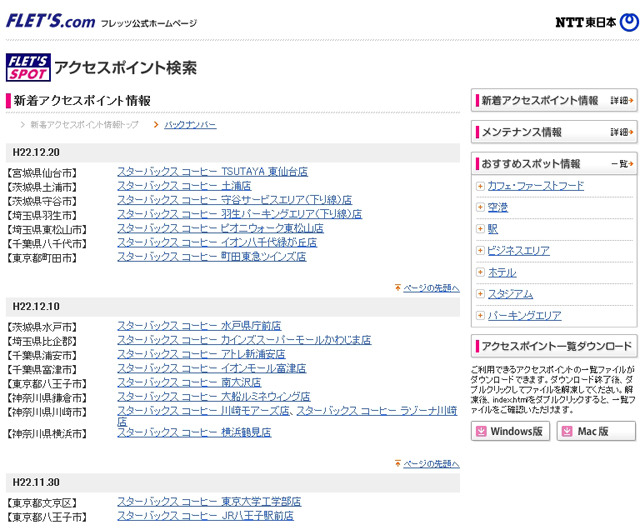Open 川崎モアーズ店 link
640x530 pixels.
pos(204,410)
